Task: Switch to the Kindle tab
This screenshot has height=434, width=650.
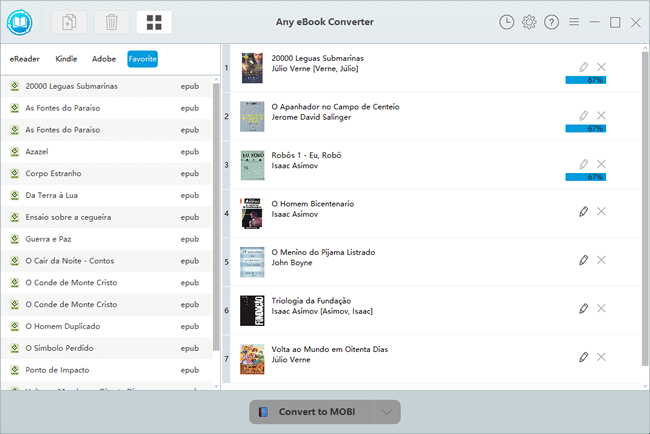Action: coord(66,59)
